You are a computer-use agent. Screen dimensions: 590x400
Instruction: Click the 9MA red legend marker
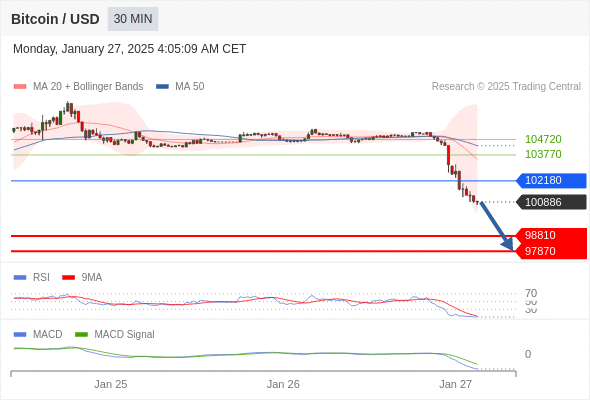point(68,278)
